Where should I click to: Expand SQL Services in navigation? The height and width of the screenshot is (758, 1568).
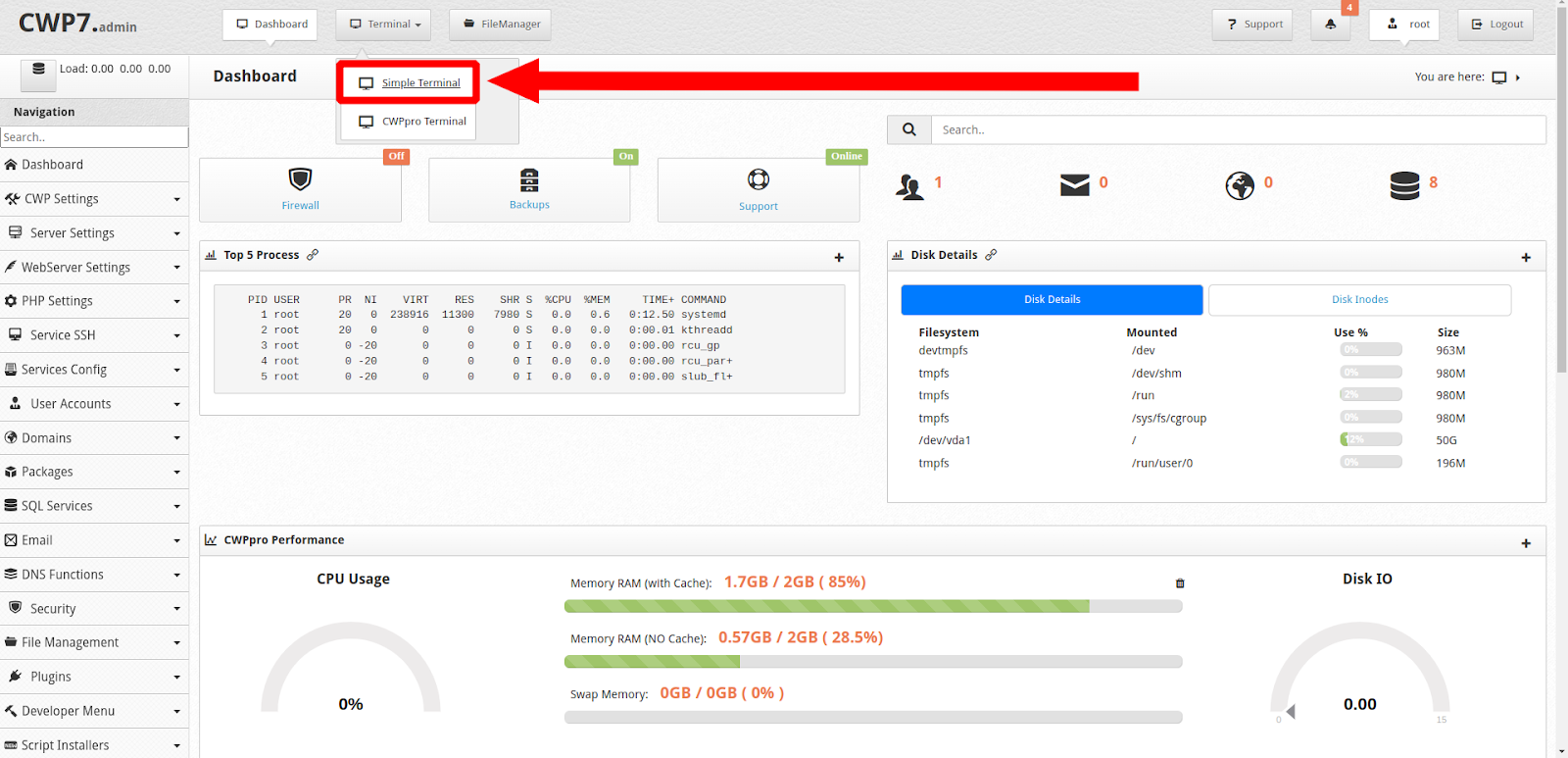[94, 506]
